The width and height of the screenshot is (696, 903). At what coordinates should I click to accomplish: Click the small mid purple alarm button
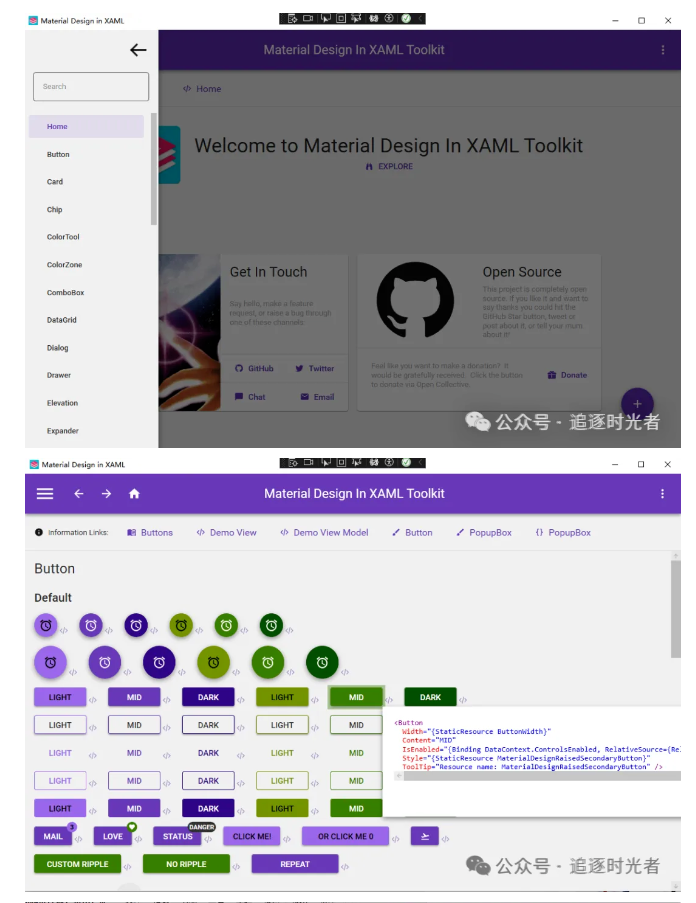91,625
